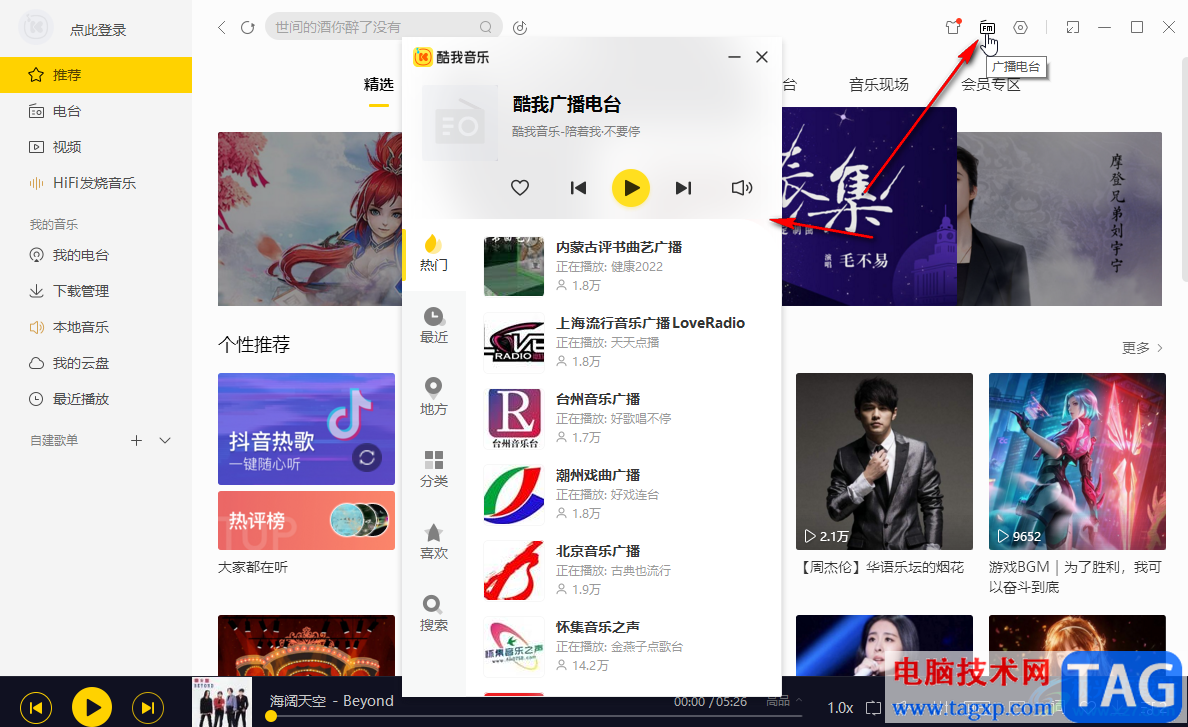Open the settings hexagon icon in title bar
The image size is (1188, 727).
1021,27
